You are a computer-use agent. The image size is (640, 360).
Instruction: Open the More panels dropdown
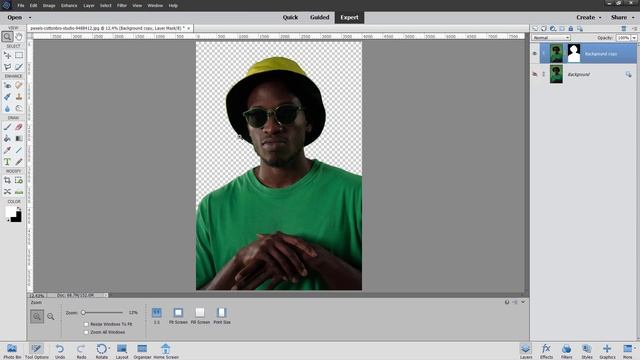tap(635, 348)
